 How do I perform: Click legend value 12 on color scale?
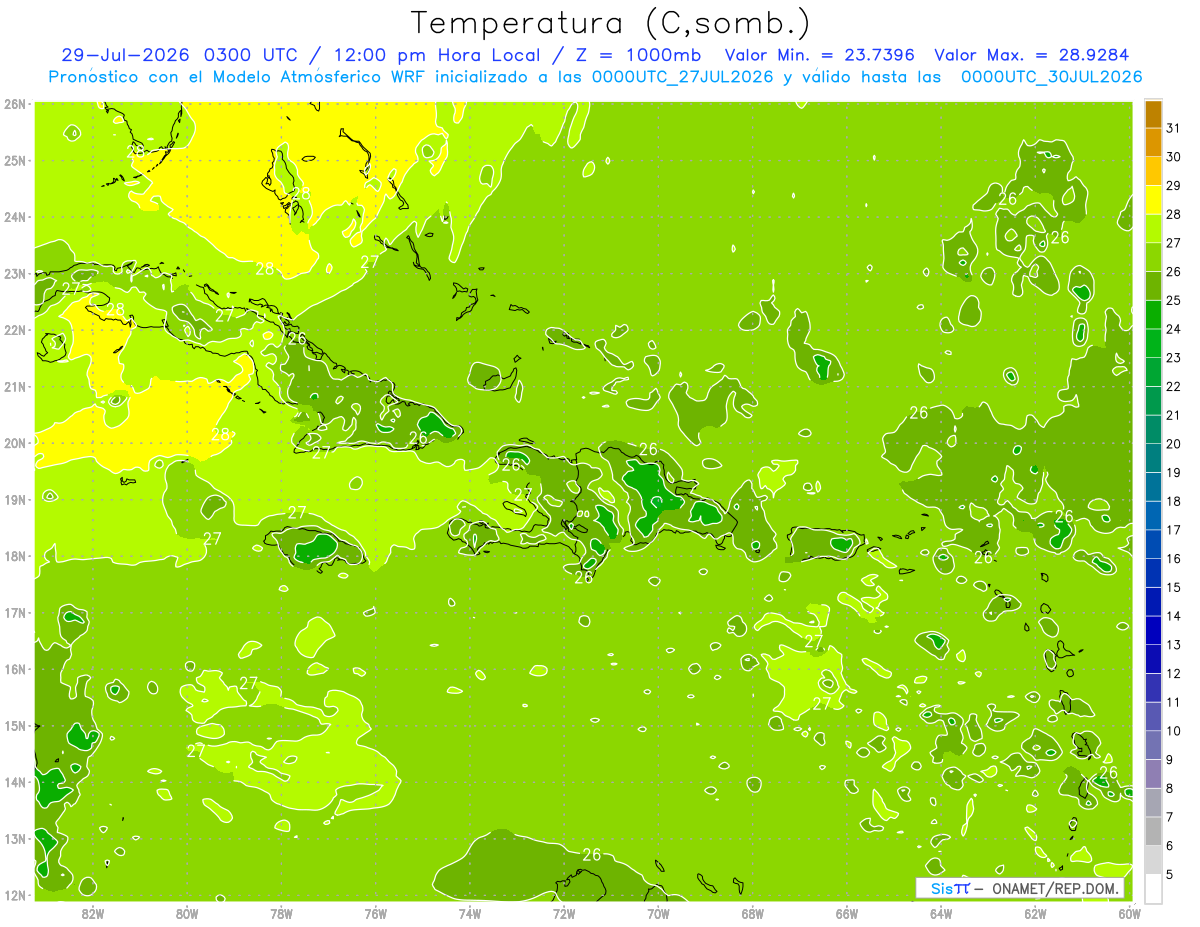1174,674
